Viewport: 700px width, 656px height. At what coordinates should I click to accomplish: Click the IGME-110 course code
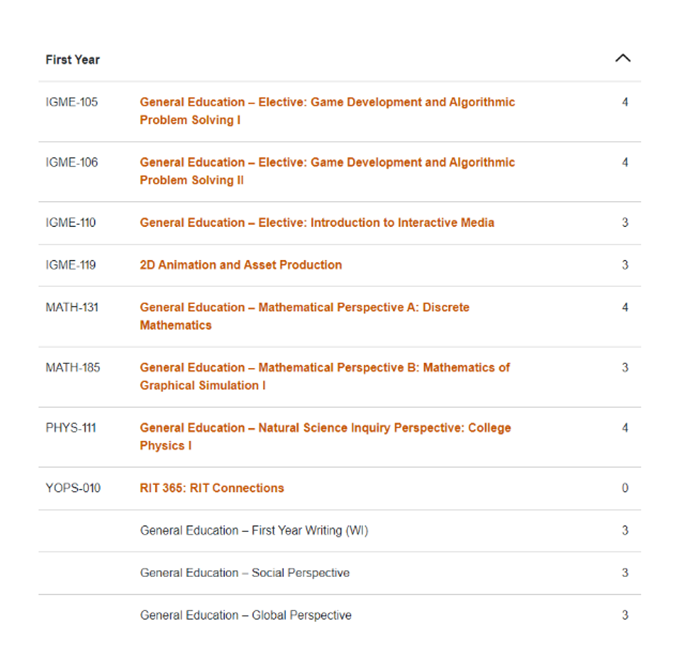pyautogui.click(x=71, y=222)
